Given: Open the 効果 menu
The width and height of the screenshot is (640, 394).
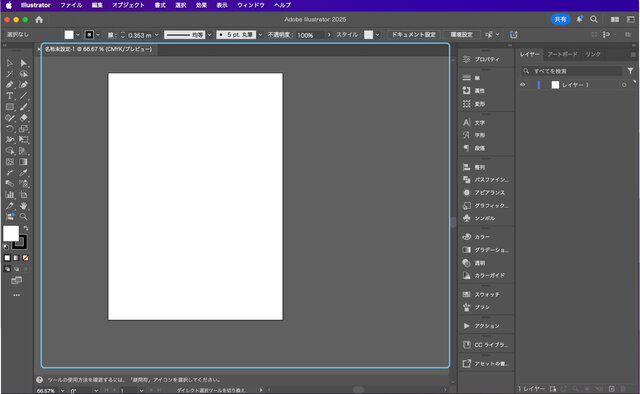Looking at the screenshot, I should (201, 5).
